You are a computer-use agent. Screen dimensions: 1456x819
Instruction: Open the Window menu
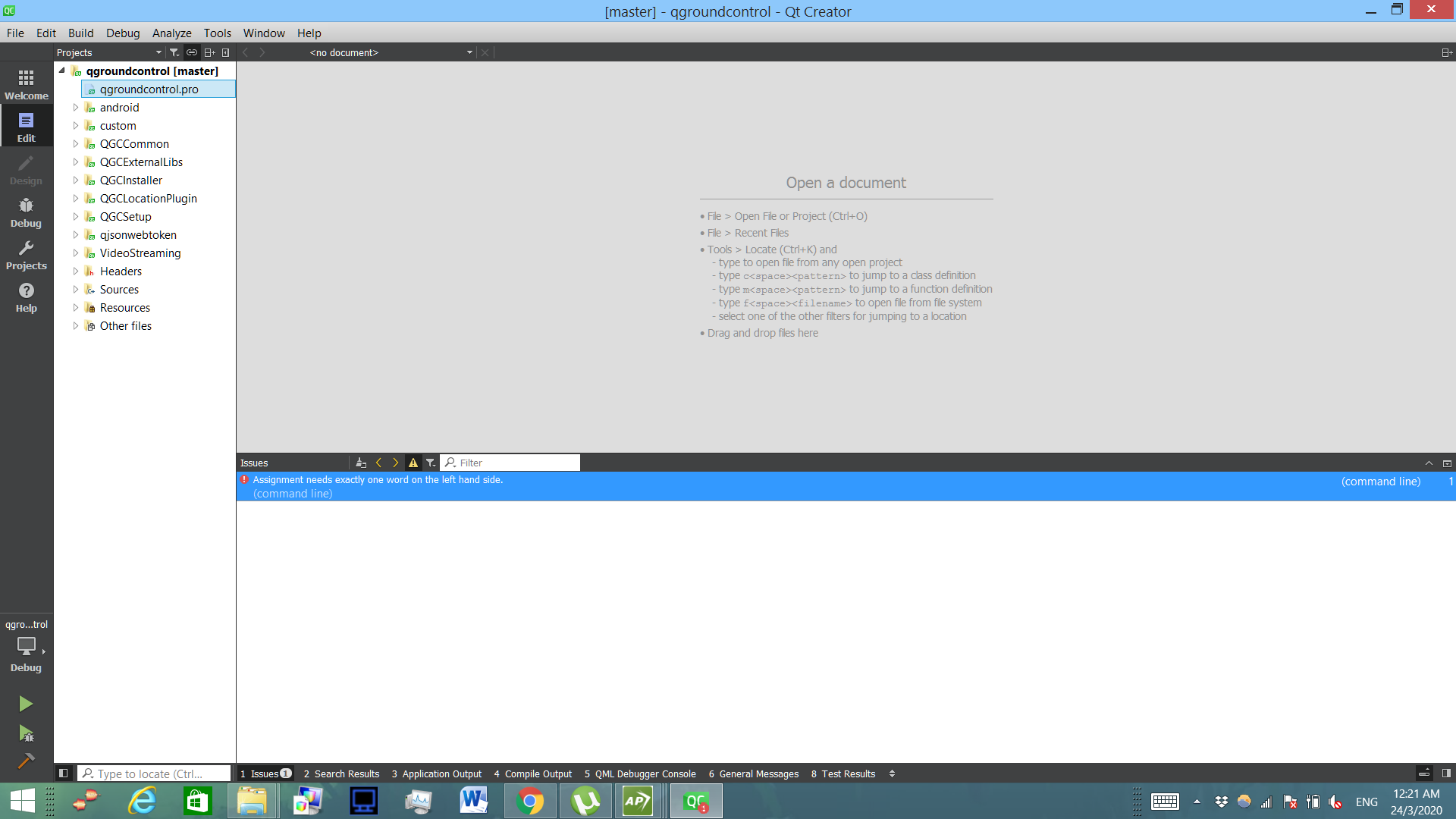pyautogui.click(x=264, y=33)
